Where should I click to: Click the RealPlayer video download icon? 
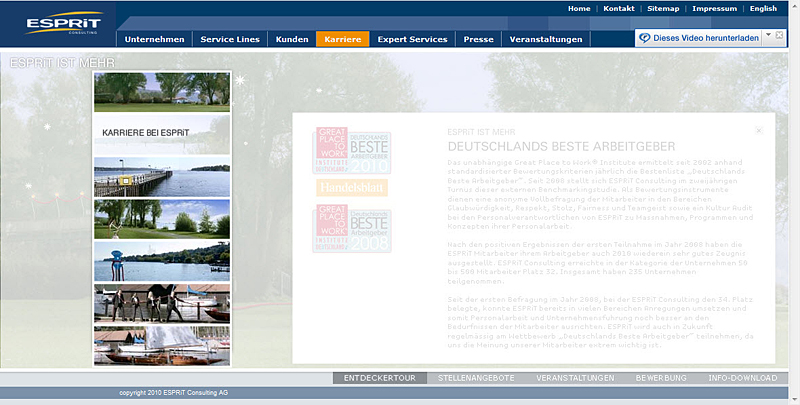[x=645, y=37]
